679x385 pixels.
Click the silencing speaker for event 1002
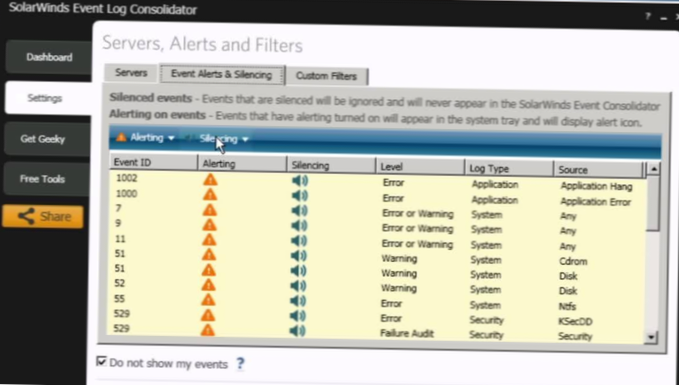(x=300, y=181)
